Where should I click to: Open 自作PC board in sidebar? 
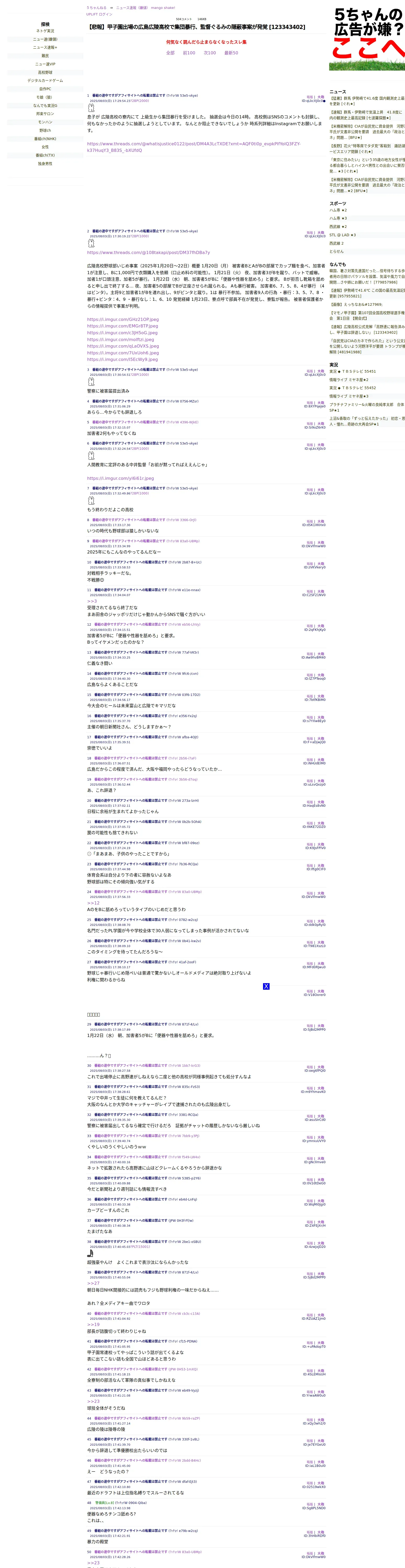pos(45,89)
